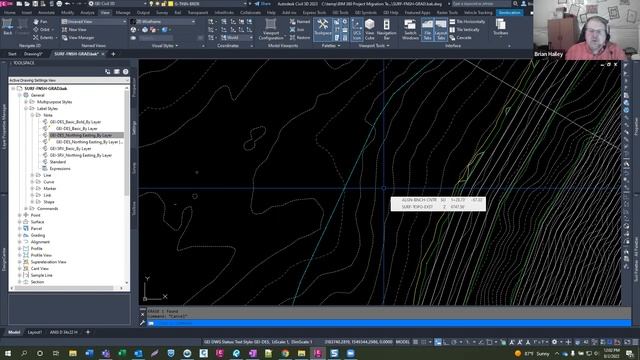The width and height of the screenshot is (640, 360).
Task: Toggle the View Cube display
Action: [x=369, y=29]
